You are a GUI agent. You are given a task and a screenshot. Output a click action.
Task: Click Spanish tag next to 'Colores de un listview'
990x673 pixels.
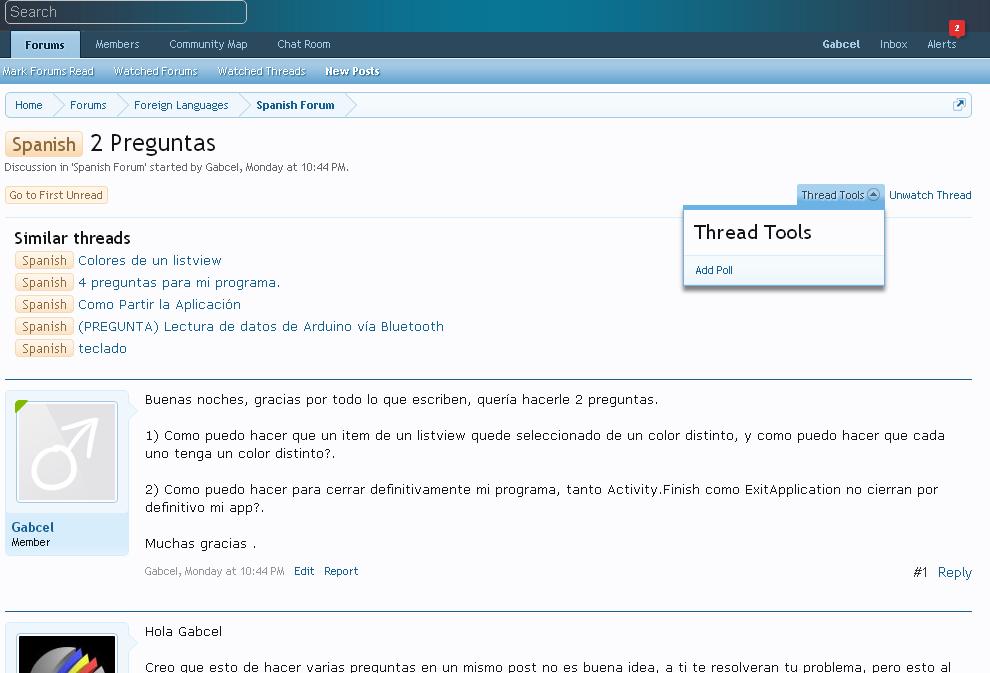pos(44,260)
